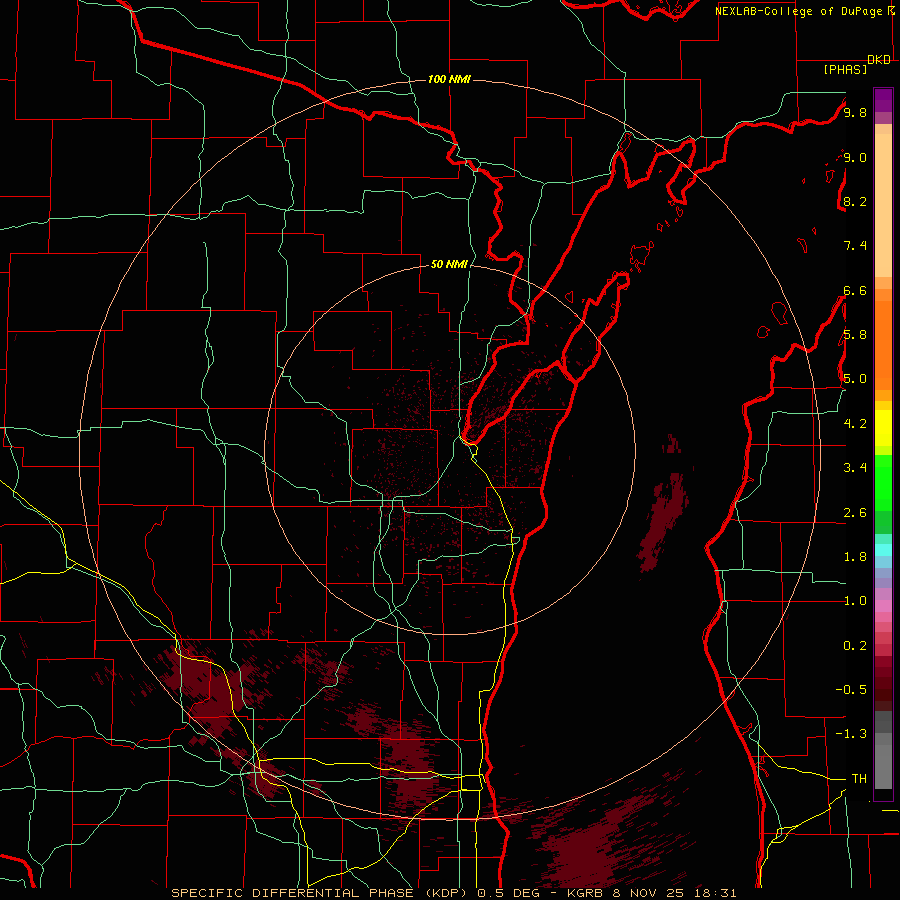The image size is (900, 900).
Task: Pick the cyan color bar segment
Action: (883, 550)
